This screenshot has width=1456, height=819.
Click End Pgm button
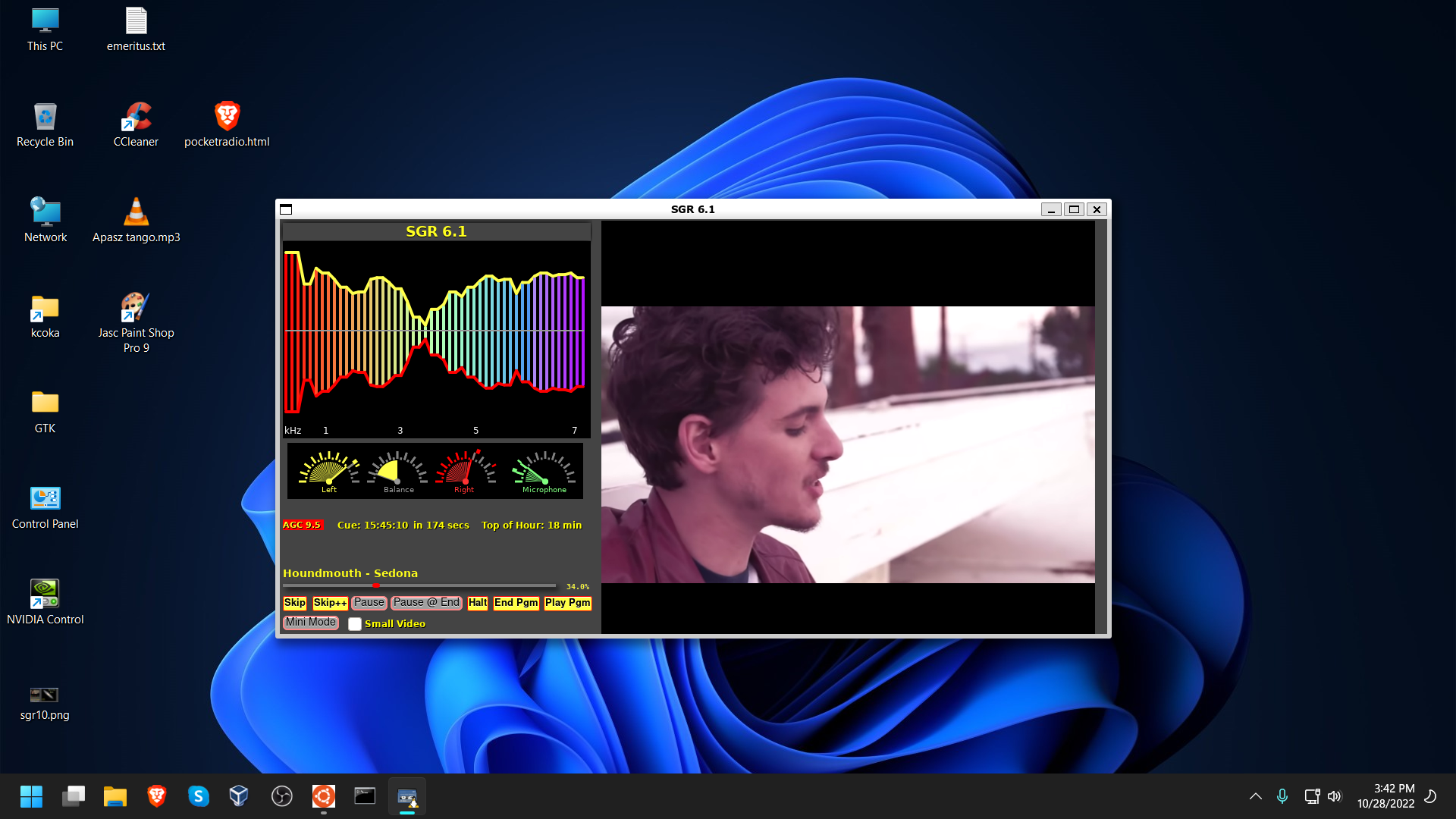click(x=516, y=603)
